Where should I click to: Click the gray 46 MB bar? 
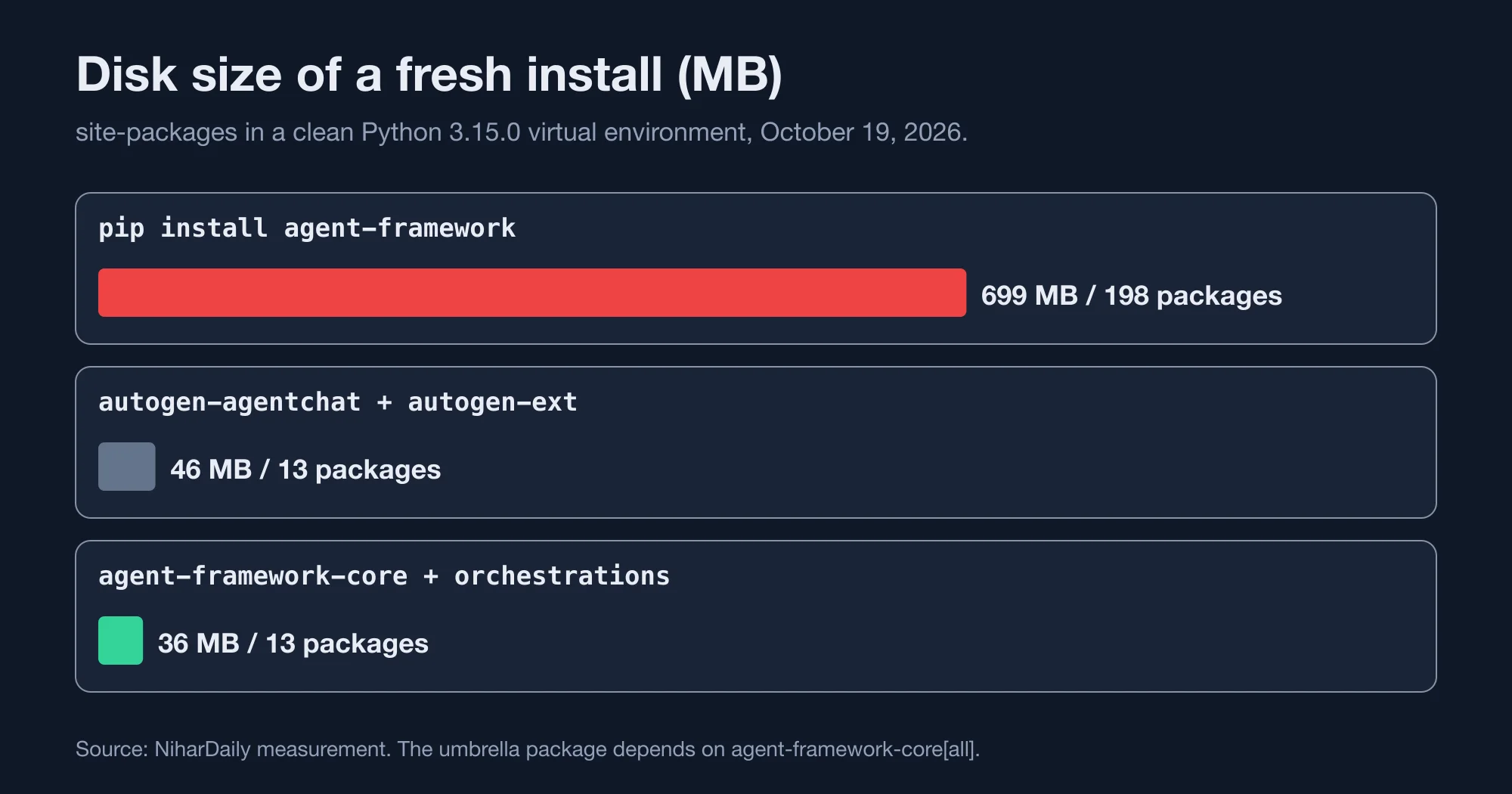[x=127, y=467]
